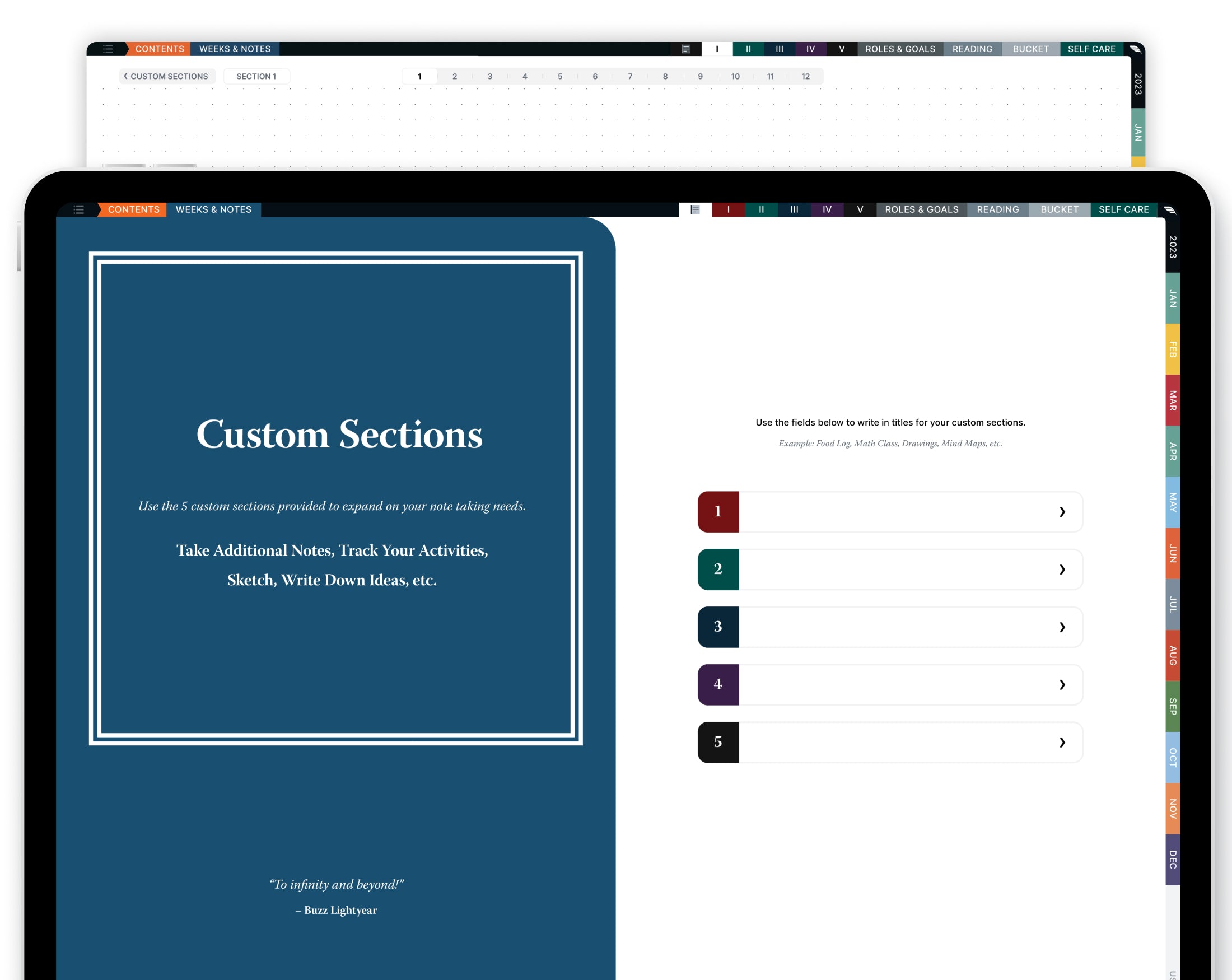Image resolution: width=1232 pixels, height=980 pixels.
Task: Go back via CUSTOM SECTIONS breadcrumb button
Action: coord(166,76)
